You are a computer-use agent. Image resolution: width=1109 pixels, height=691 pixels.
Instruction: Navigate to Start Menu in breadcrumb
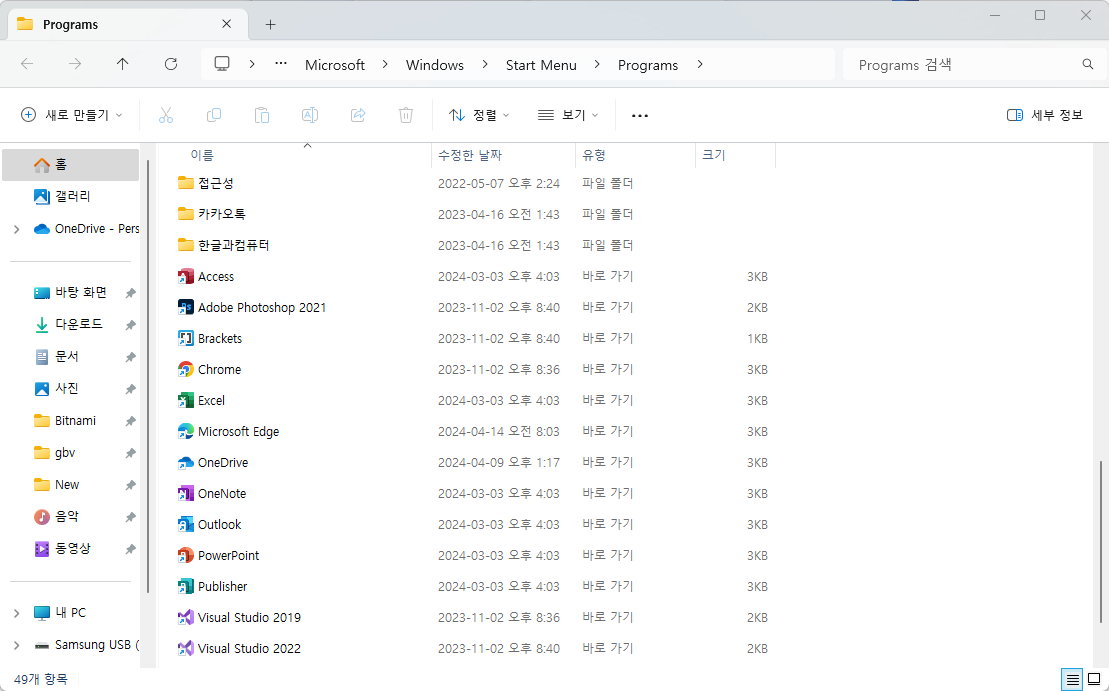point(541,65)
